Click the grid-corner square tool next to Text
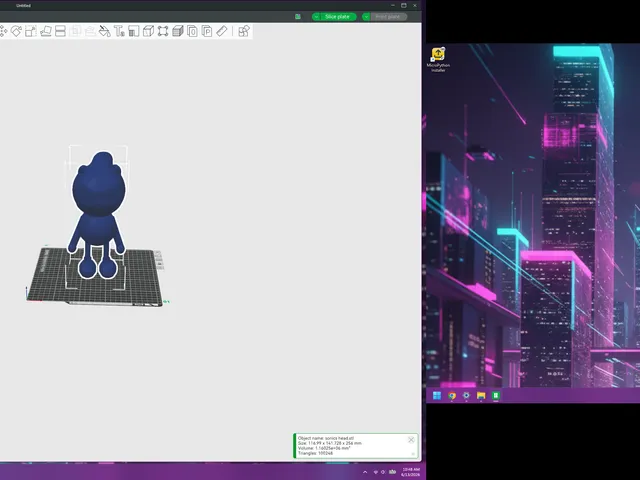The height and width of the screenshot is (480, 640). 133,31
